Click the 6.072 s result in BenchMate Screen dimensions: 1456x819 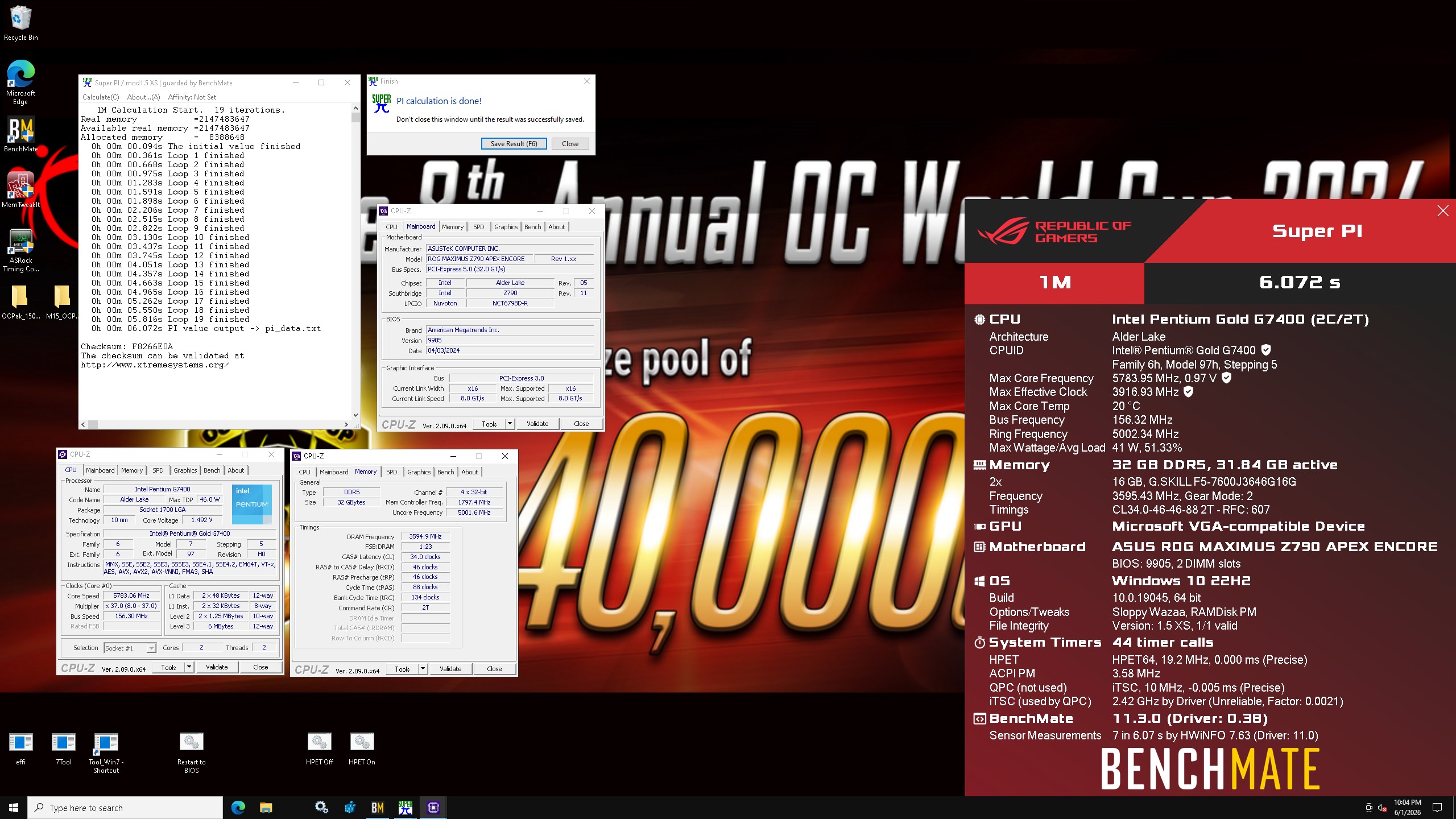(x=1300, y=282)
